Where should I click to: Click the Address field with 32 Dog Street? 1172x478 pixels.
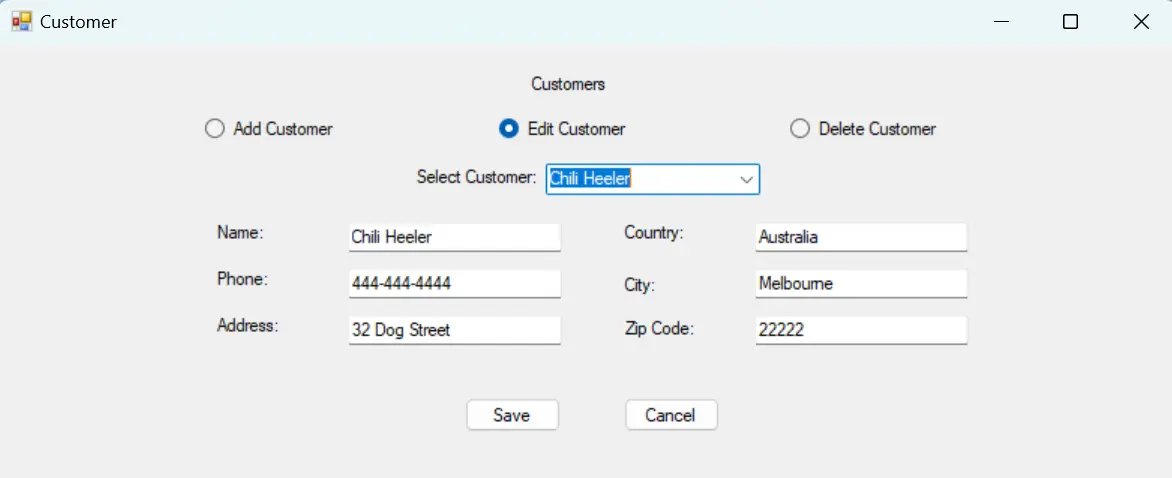click(x=454, y=330)
